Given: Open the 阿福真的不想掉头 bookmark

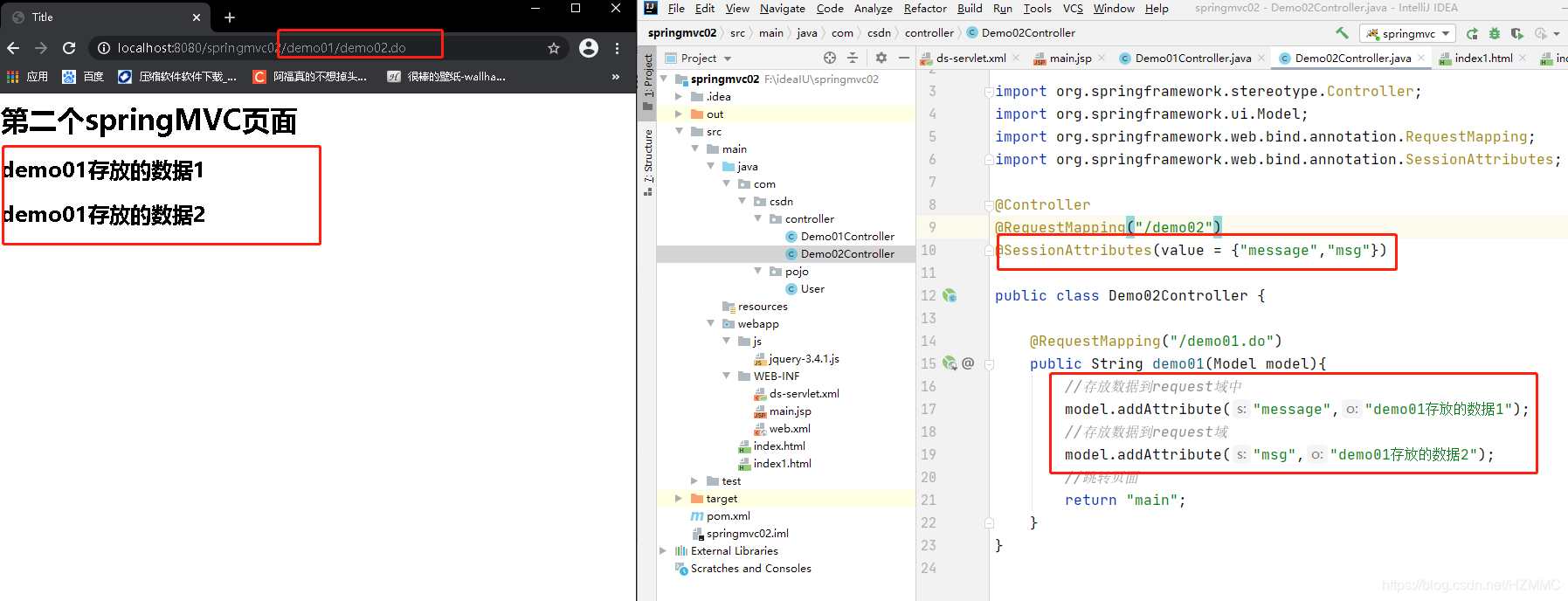Looking at the screenshot, I should [310, 77].
